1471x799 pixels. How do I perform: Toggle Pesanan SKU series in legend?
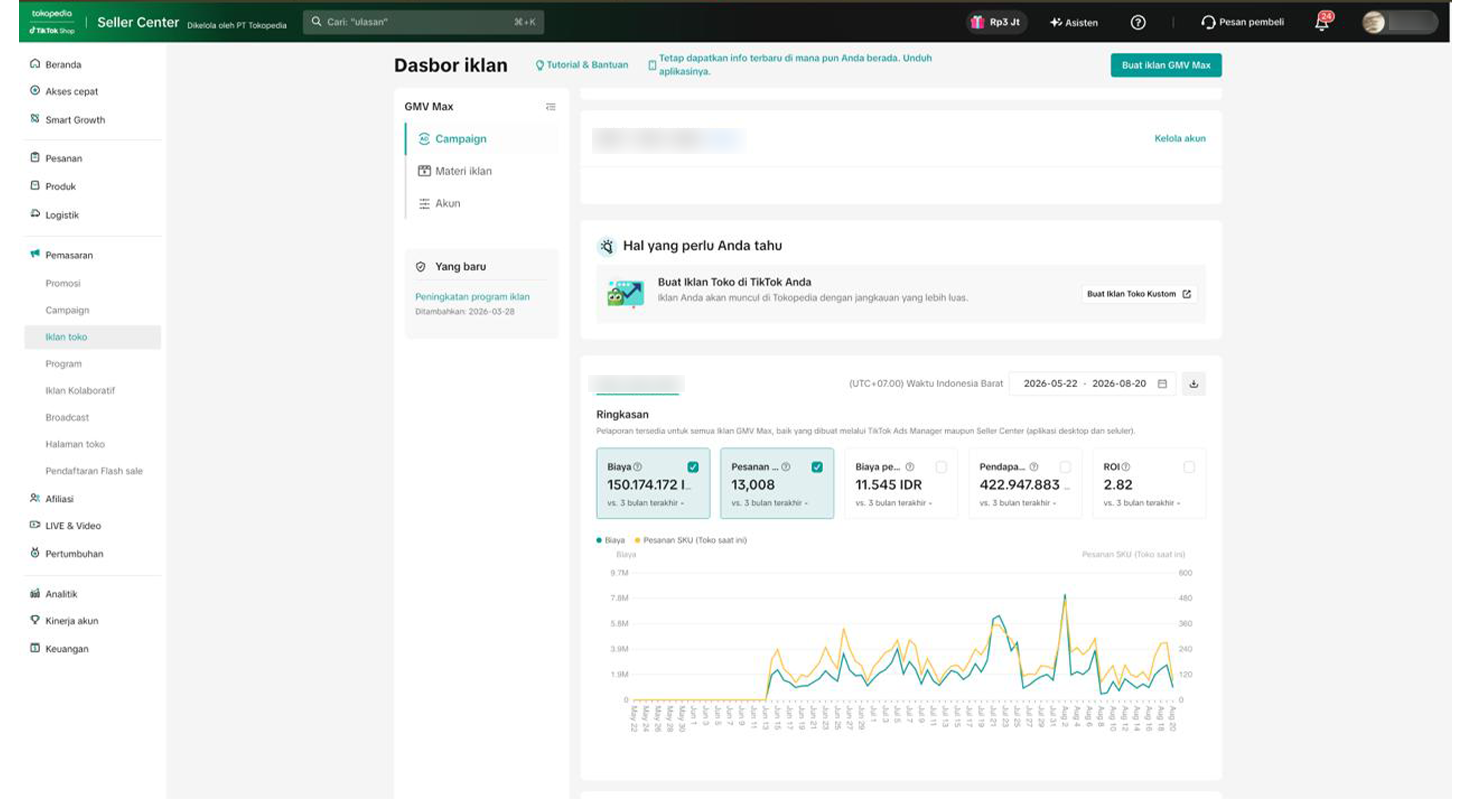pyautogui.click(x=691, y=540)
